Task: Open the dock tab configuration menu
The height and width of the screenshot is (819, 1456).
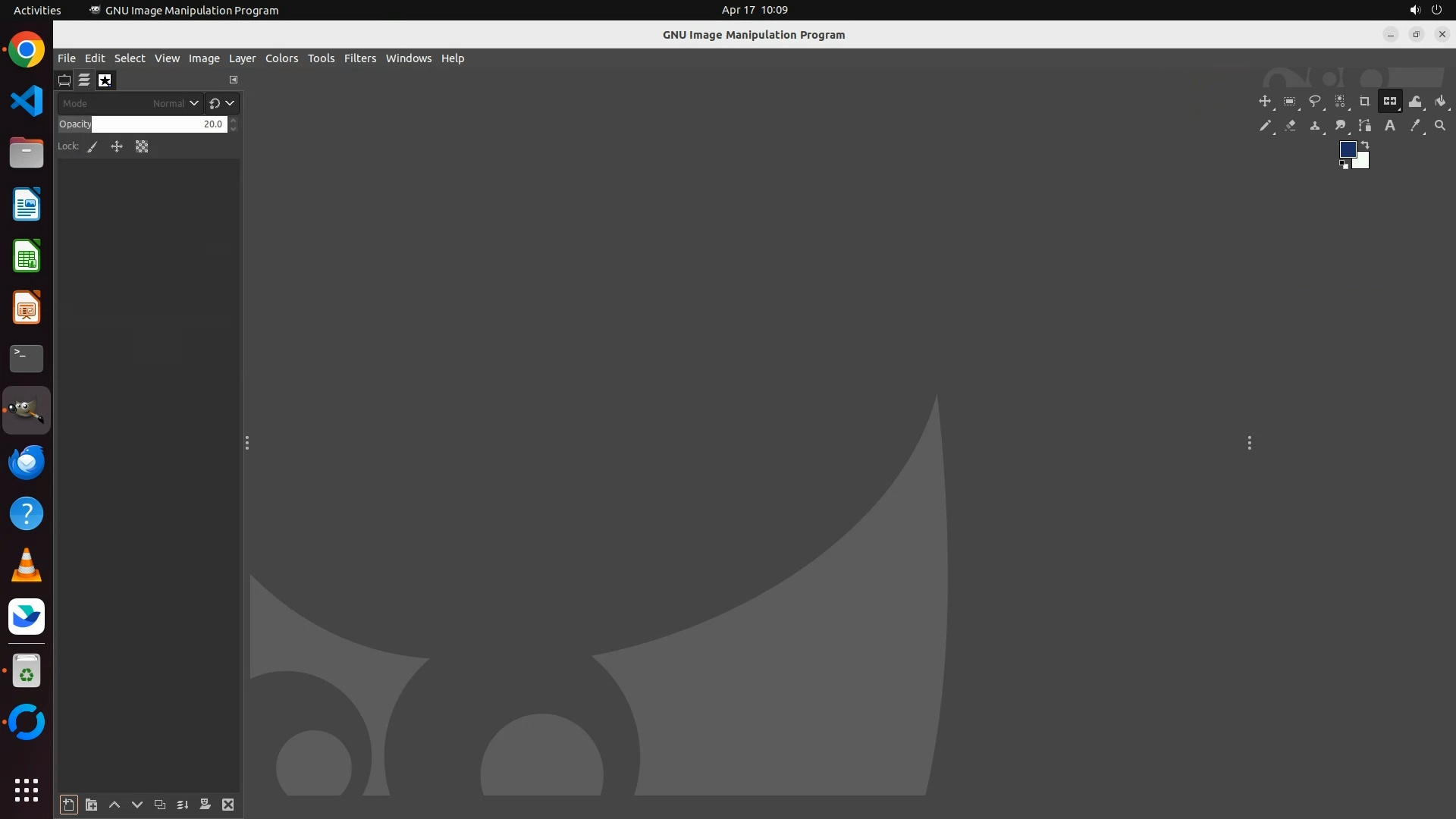Action: 234,80
